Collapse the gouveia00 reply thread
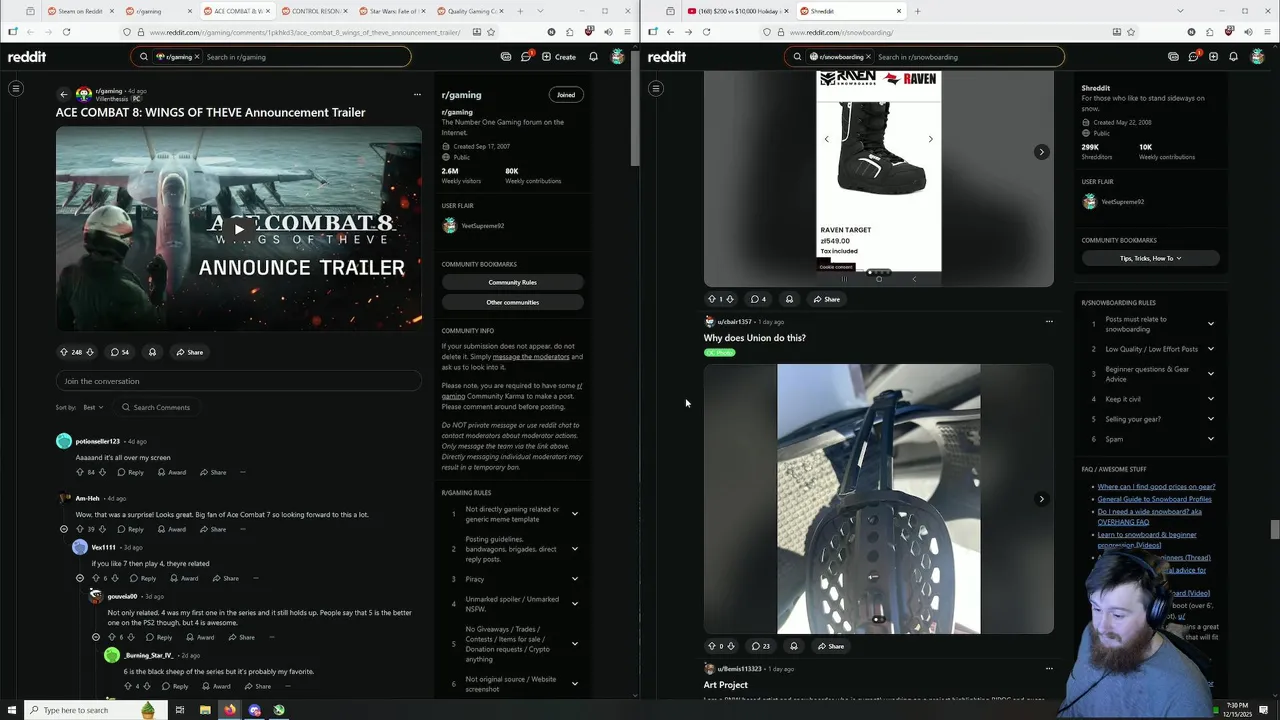 point(96,637)
